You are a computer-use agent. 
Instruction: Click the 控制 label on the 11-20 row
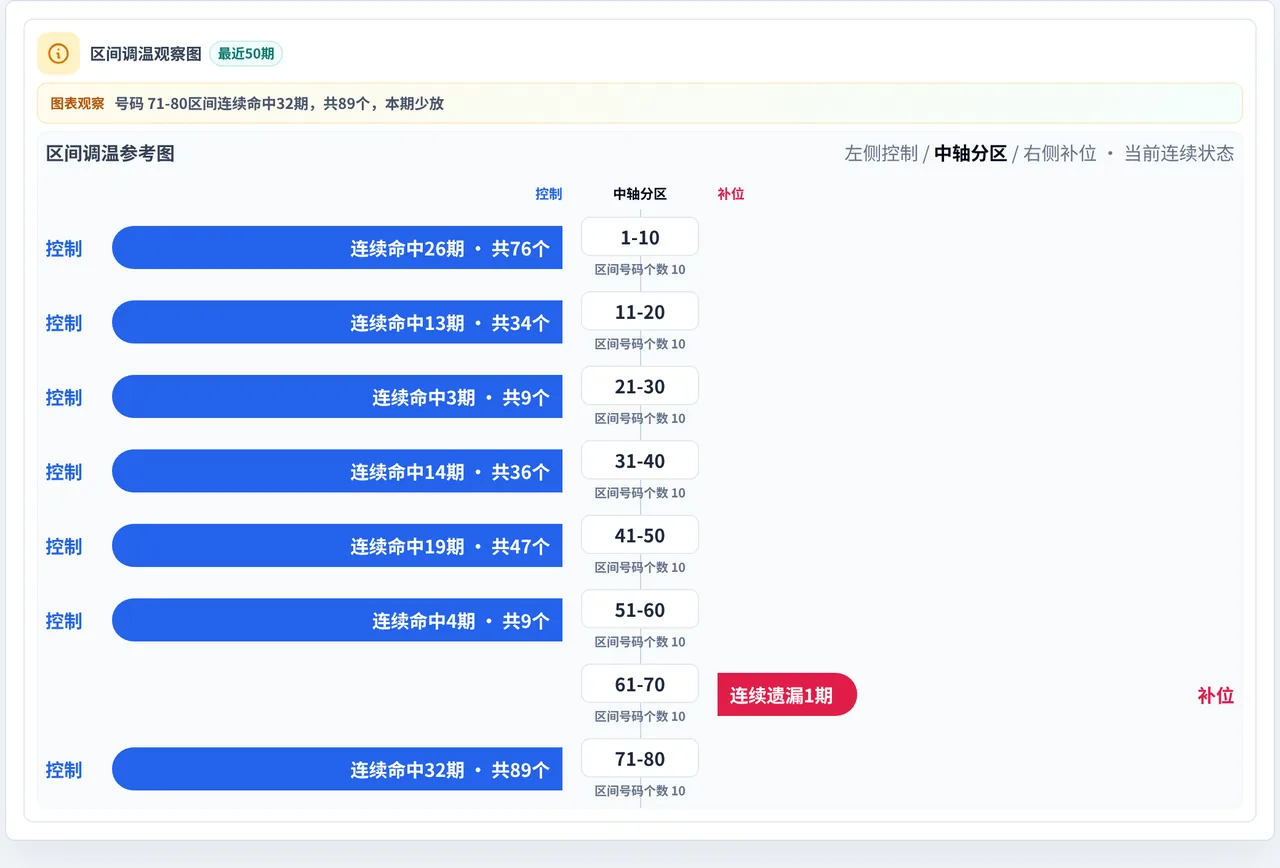click(x=64, y=323)
